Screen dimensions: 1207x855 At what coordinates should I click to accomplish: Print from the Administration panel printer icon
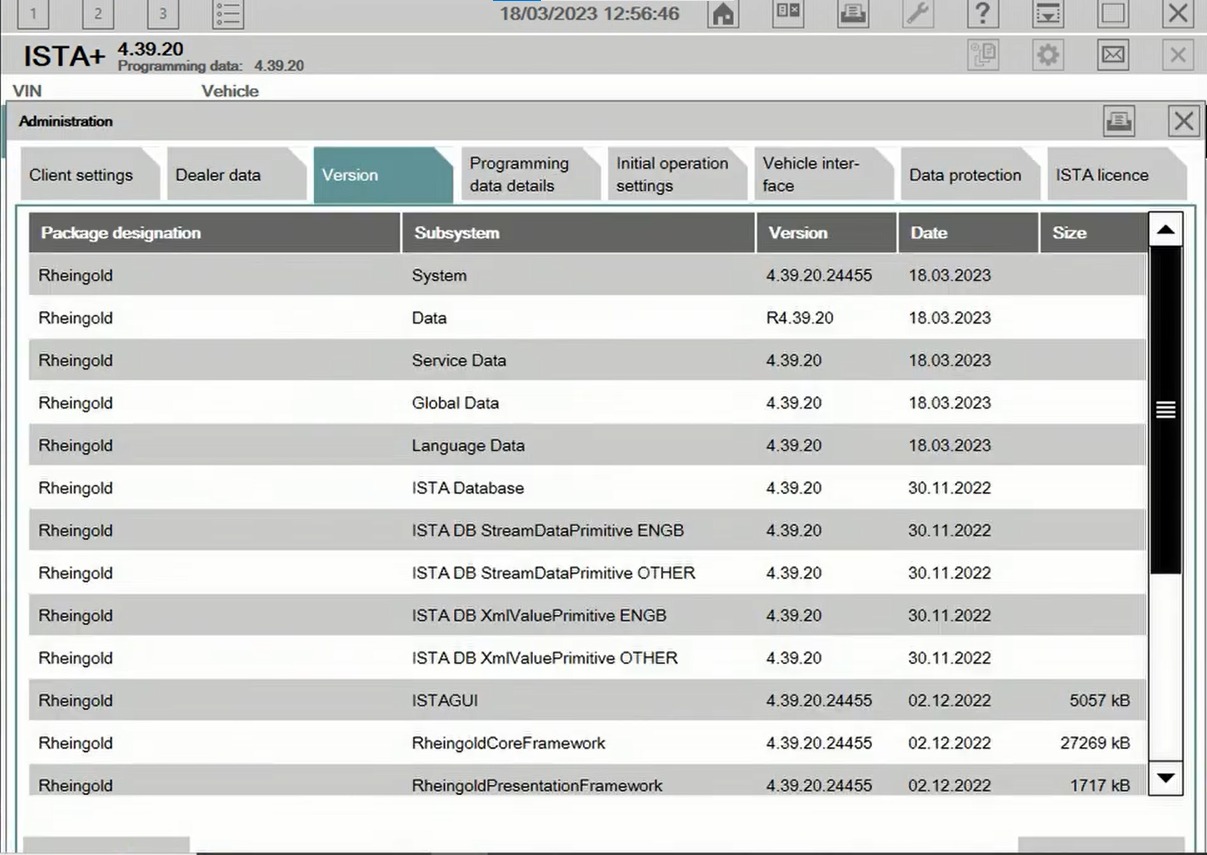pos(1118,120)
